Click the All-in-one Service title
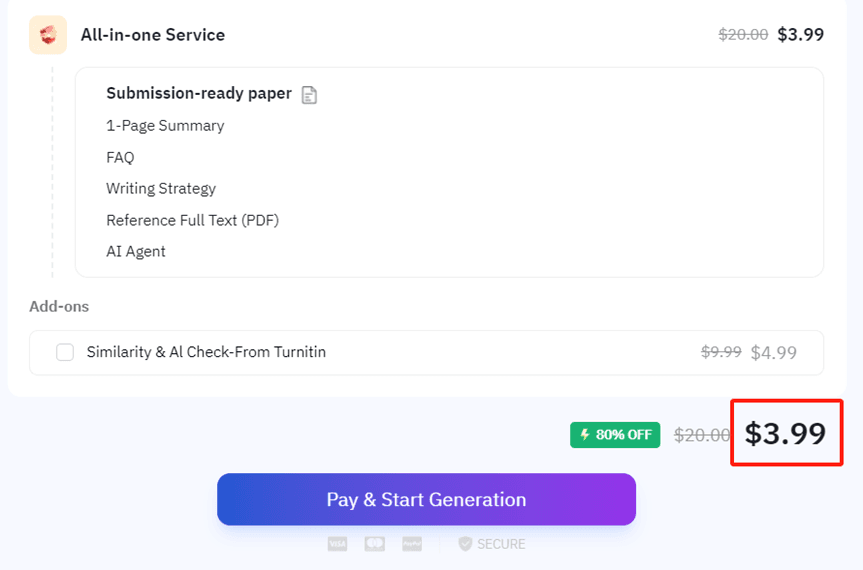This screenshot has width=863, height=570. [153, 35]
